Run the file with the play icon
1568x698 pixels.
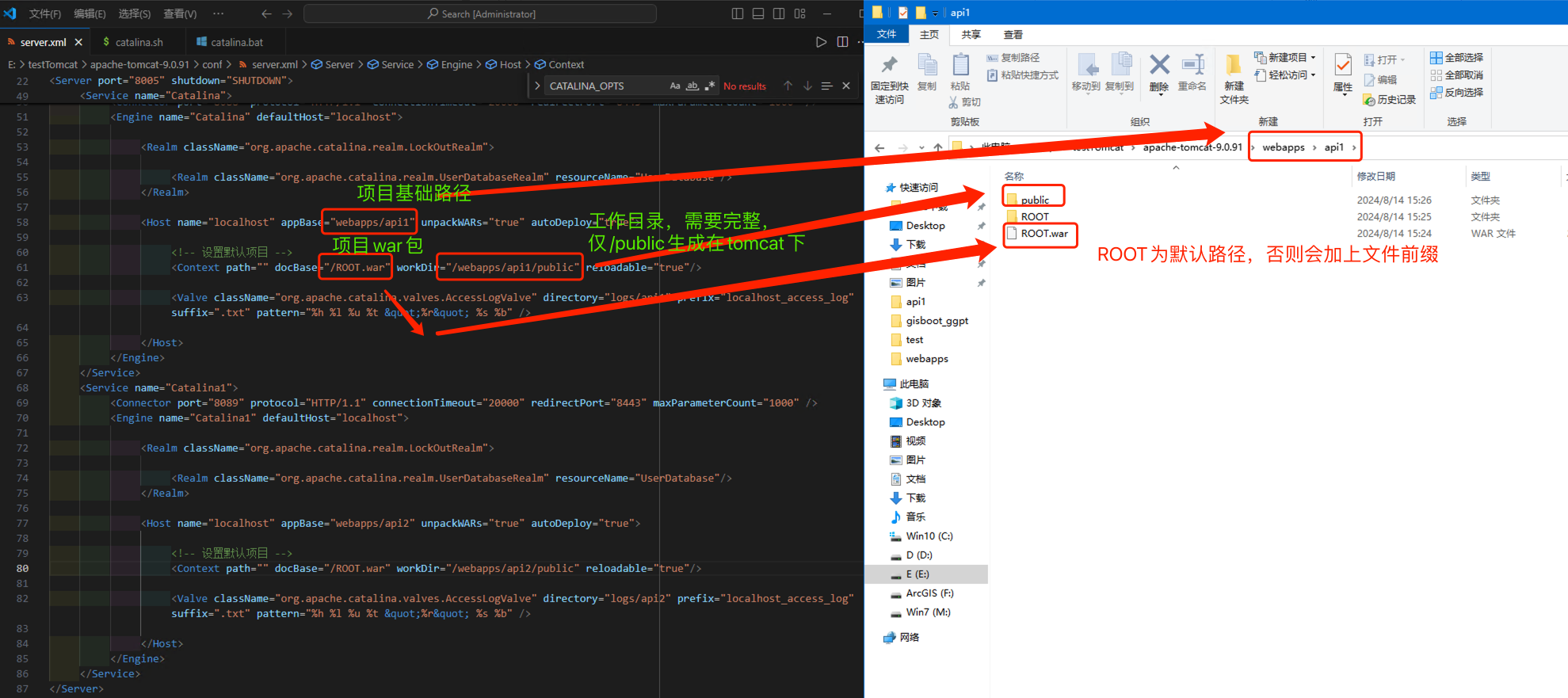coord(821,42)
